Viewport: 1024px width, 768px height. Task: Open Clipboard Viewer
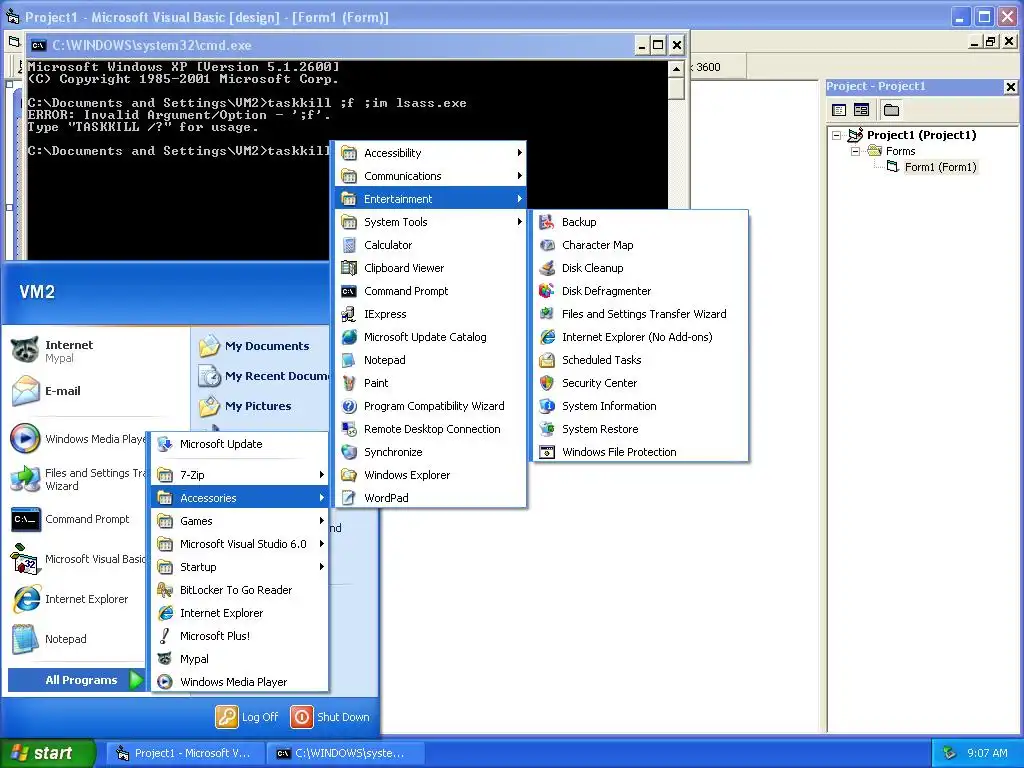pyautogui.click(x=431, y=268)
